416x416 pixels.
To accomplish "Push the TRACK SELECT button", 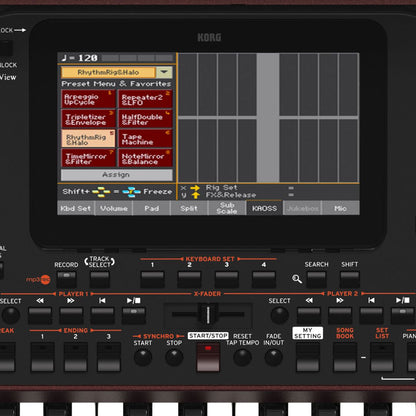I will [100, 279].
